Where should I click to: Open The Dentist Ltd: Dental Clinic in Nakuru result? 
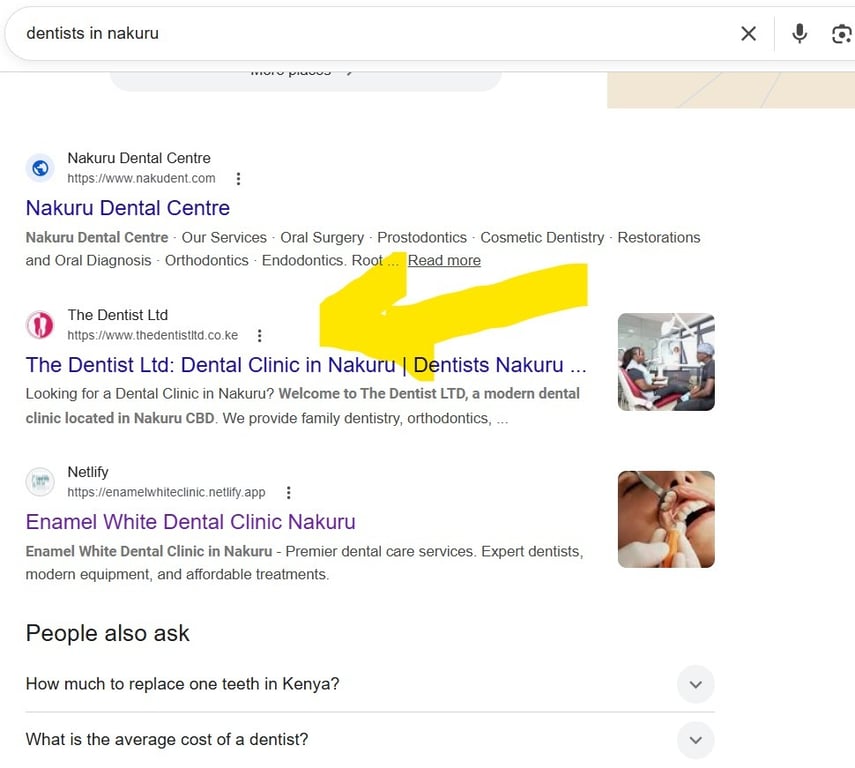click(x=306, y=365)
